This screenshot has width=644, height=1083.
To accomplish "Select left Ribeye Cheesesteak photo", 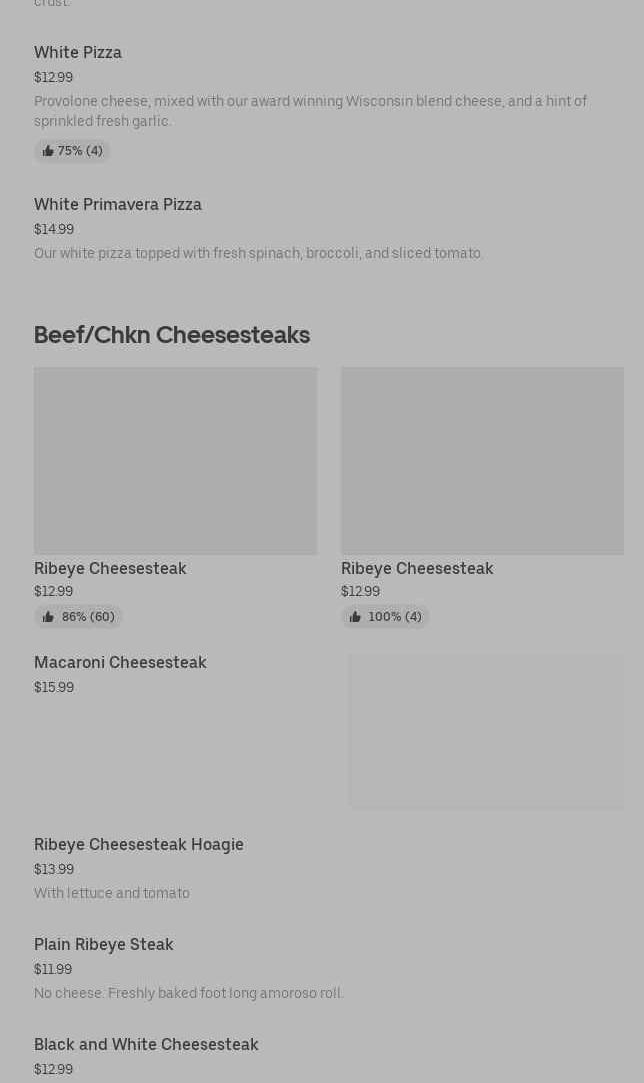I will [x=176, y=461].
